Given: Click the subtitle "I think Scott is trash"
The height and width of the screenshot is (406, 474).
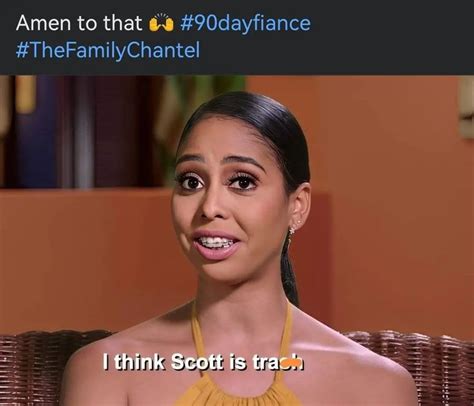Looking at the screenshot, I should (x=203, y=362).
